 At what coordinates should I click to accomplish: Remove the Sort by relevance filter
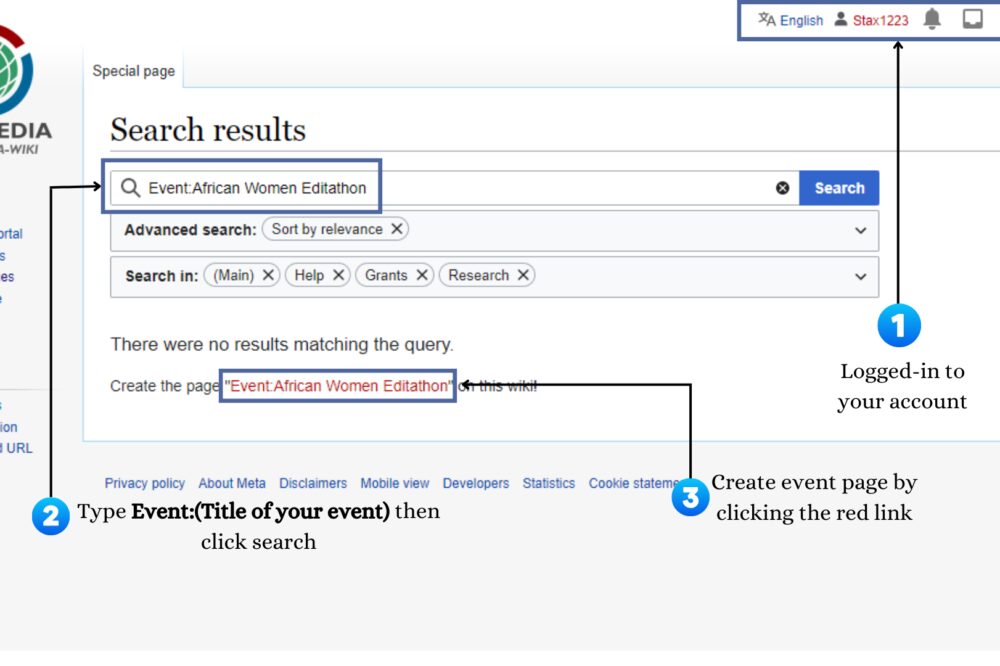click(397, 229)
